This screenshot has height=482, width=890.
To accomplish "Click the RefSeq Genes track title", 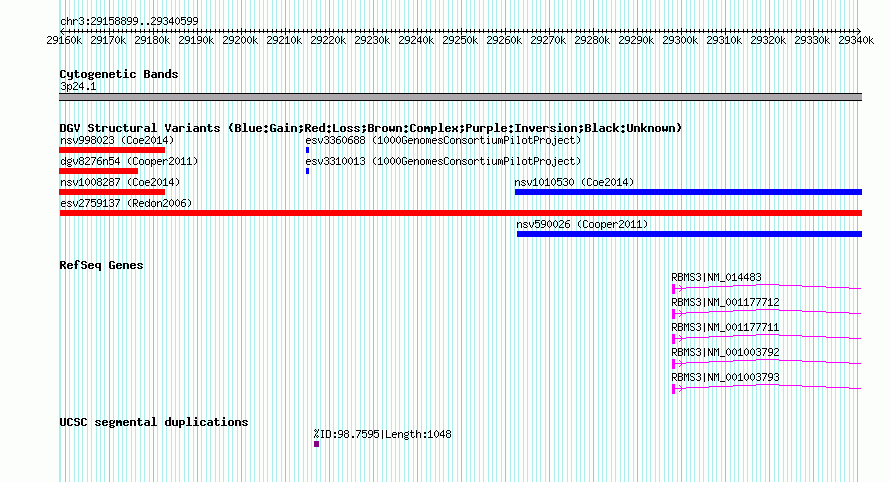I will [101, 265].
